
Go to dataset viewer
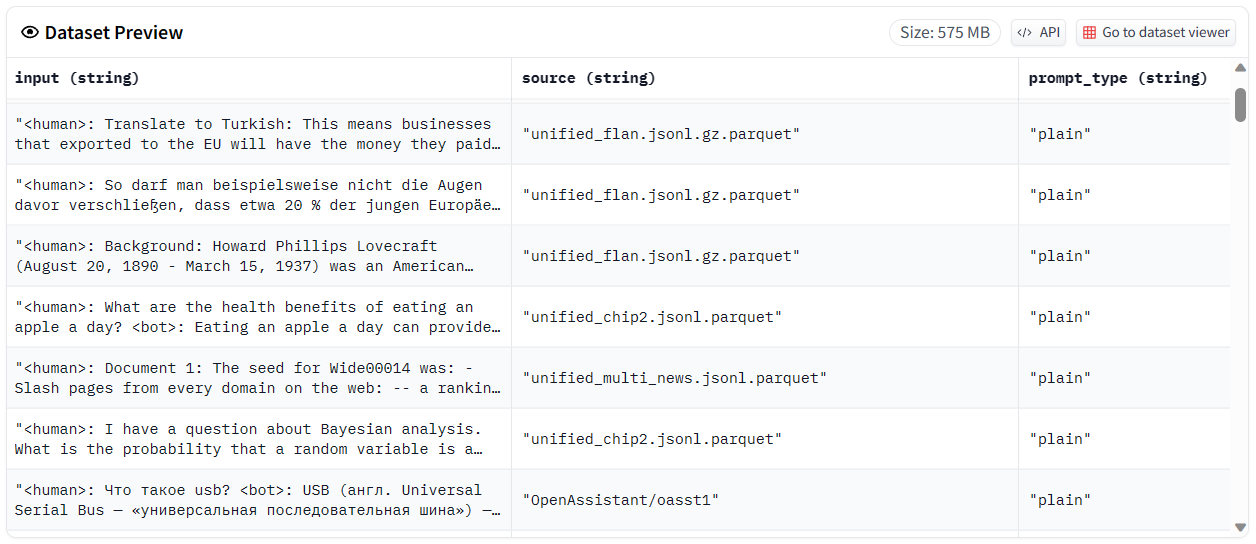[1165, 33]
